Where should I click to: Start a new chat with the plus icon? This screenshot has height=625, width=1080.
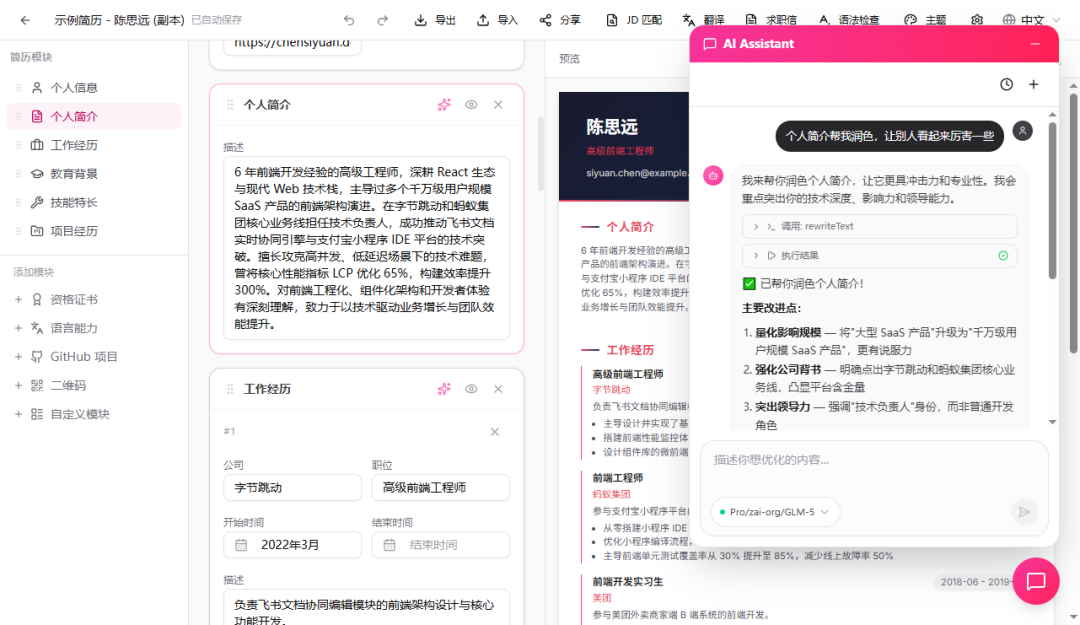[1034, 85]
